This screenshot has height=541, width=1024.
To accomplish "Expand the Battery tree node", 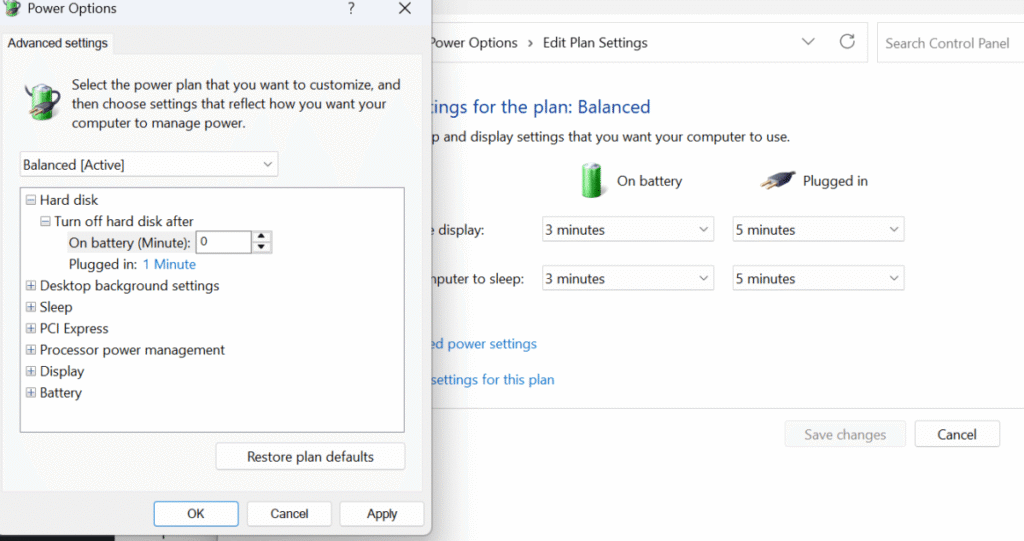I will click(x=30, y=393).
